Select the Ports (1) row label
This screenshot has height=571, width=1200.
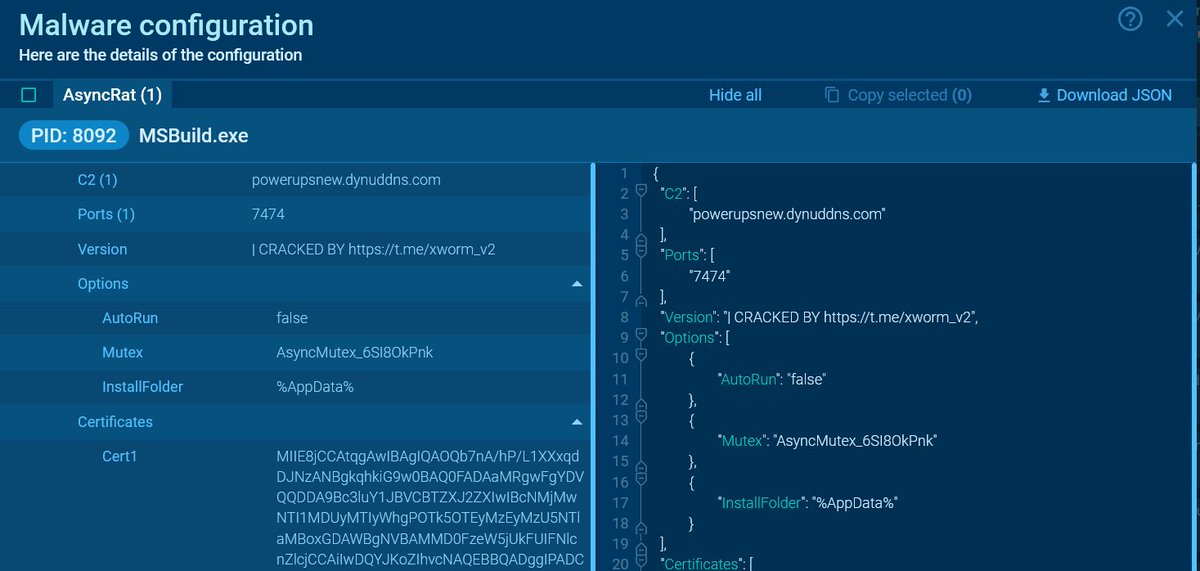tap(106, 214)
